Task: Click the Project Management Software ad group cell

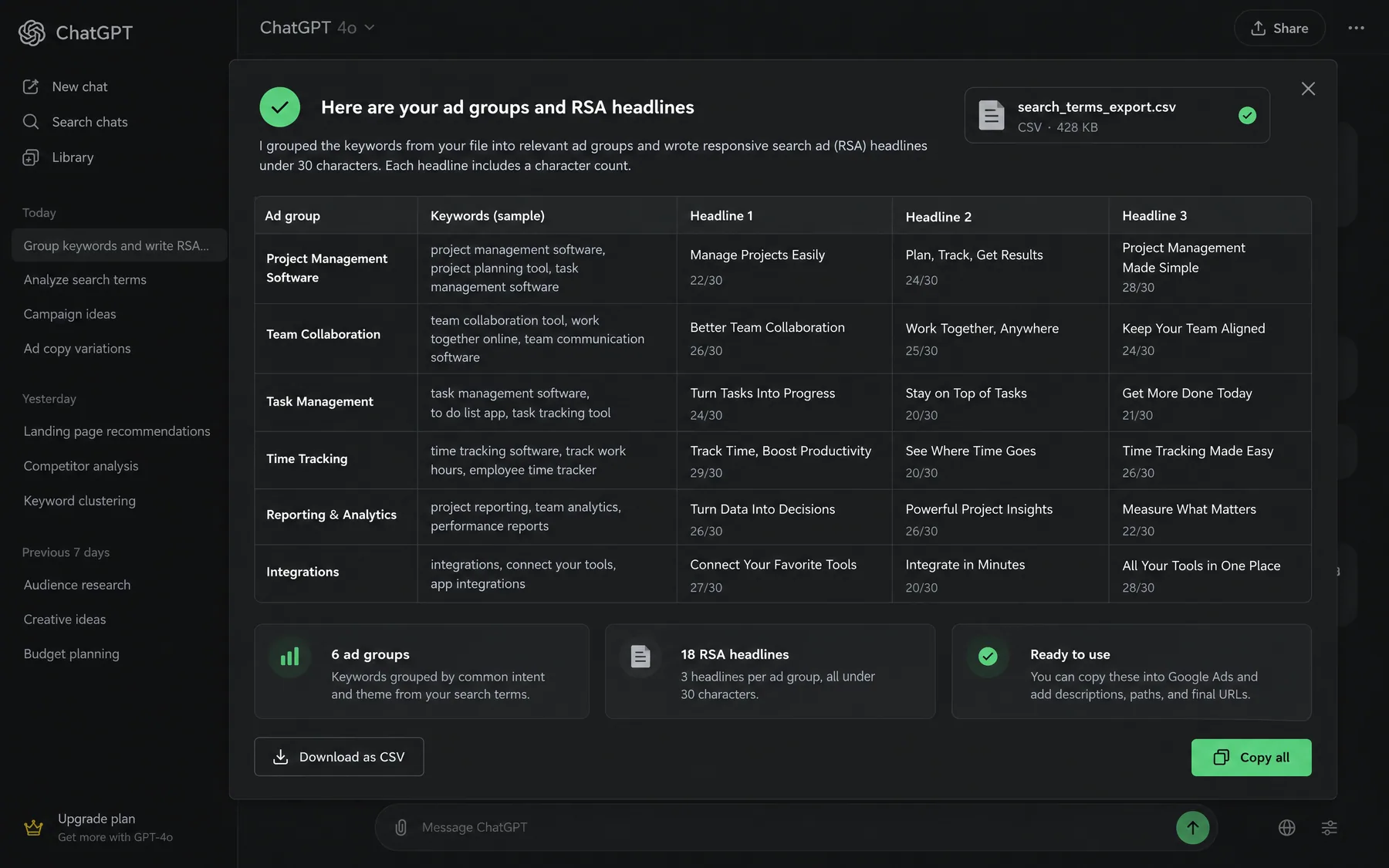Action: 336,269
